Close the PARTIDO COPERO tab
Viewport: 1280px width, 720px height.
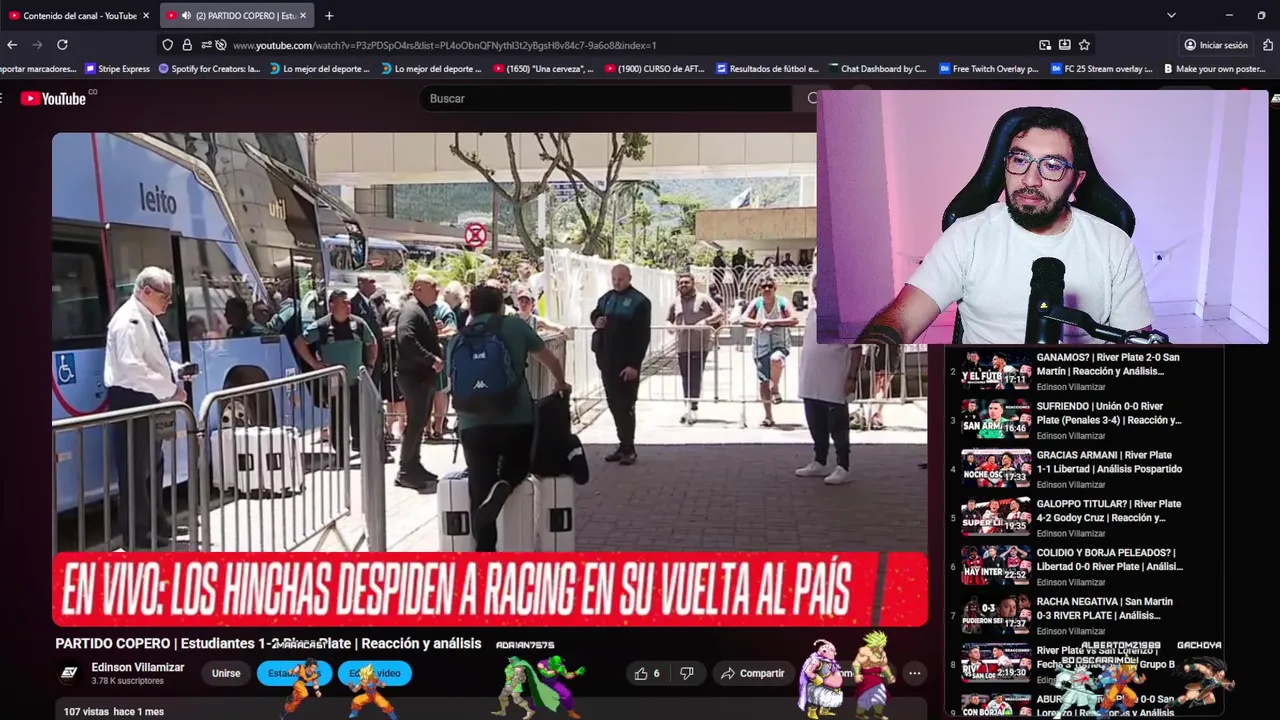point(303,16)
